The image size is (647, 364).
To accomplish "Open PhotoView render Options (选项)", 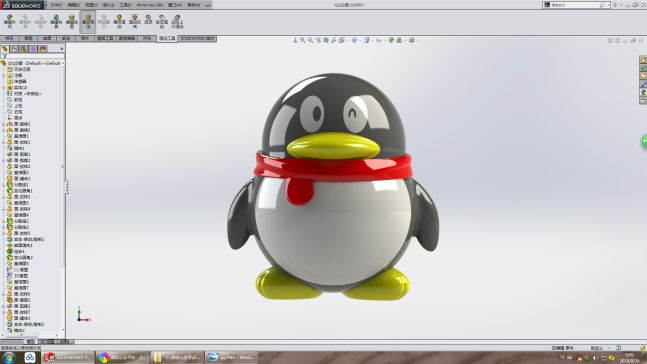I will click(x=148, y=20).
